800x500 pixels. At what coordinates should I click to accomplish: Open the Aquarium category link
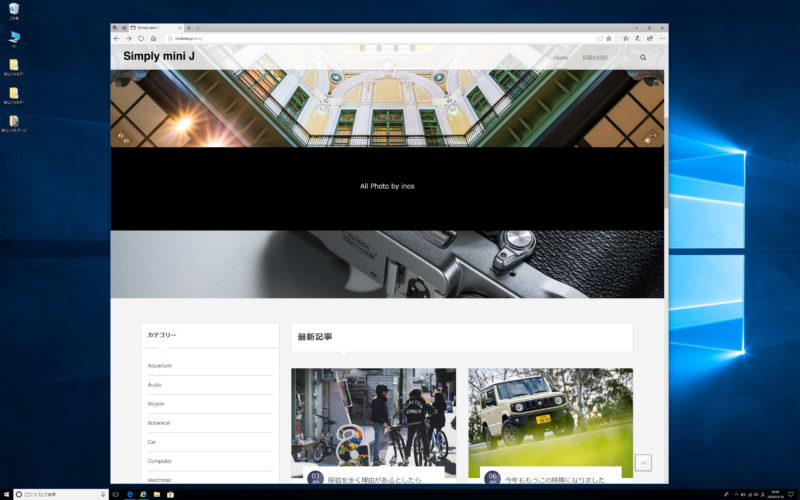pos(160,366)
